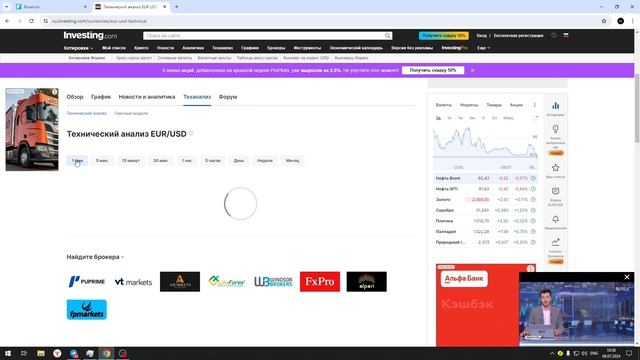
Task: Dismiss the purple promo banner
Action: coord(473,70)
